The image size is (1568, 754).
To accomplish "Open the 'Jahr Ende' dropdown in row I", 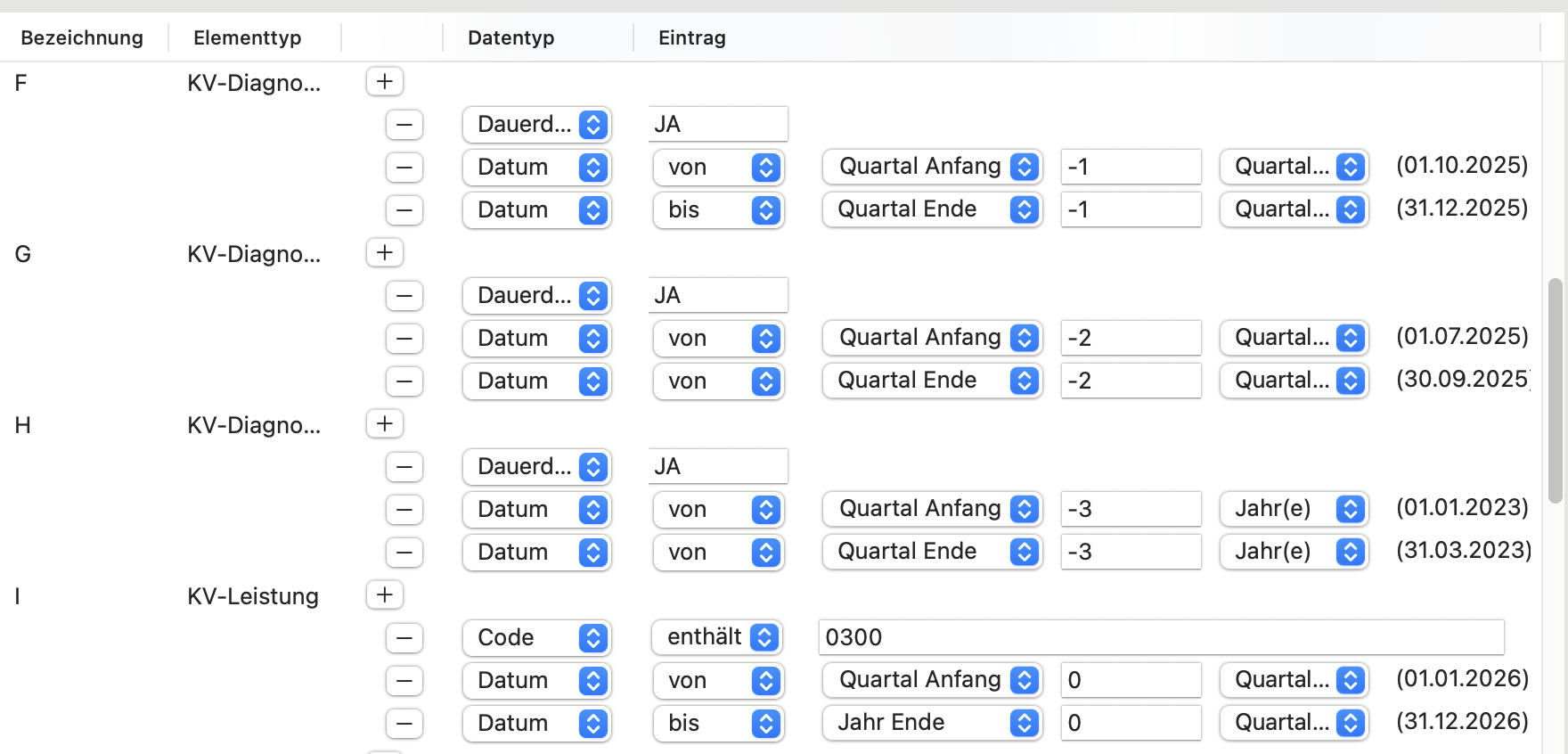I will (x=932, y=723).
